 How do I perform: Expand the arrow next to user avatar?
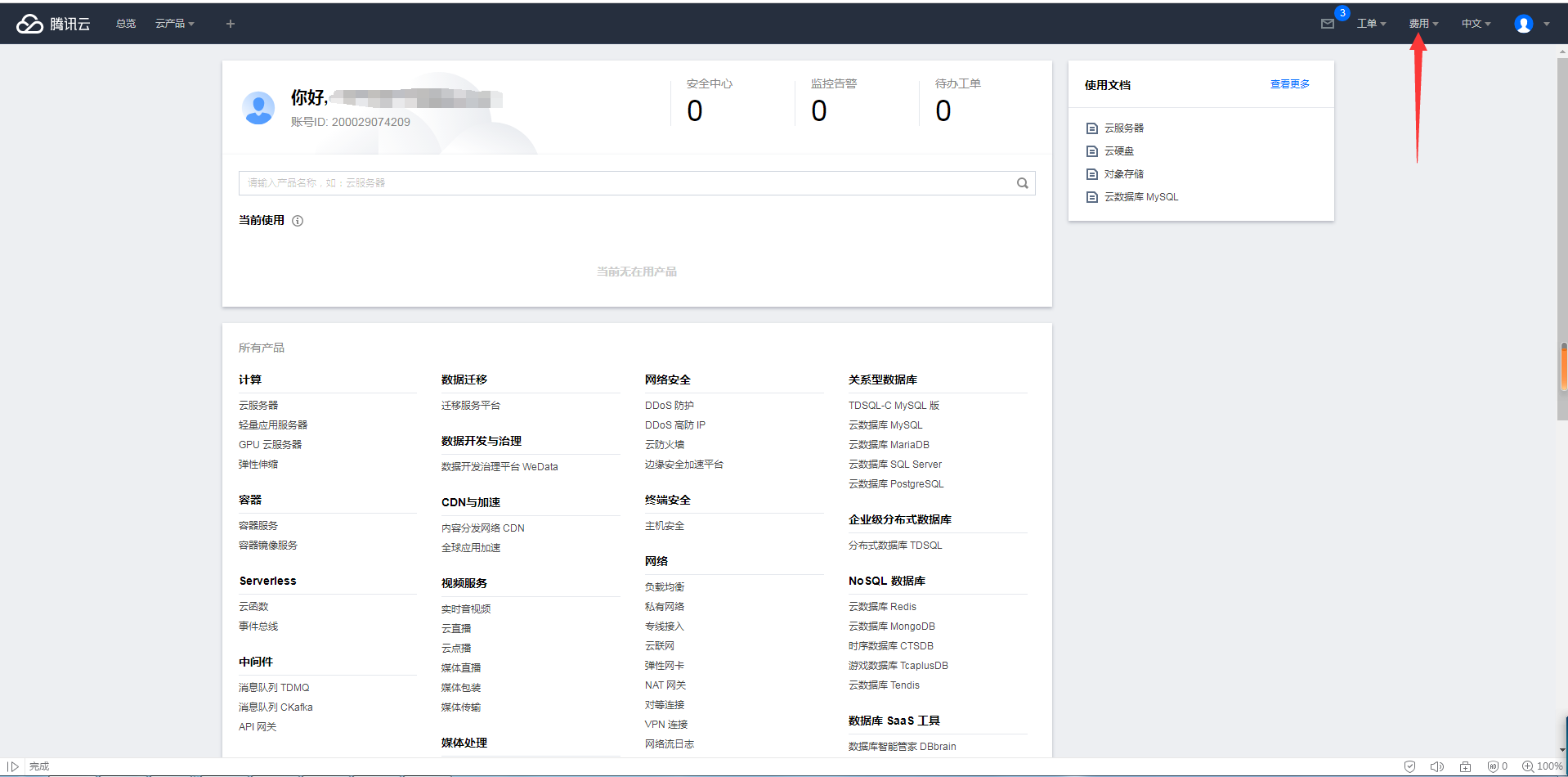coord(1547,24)
